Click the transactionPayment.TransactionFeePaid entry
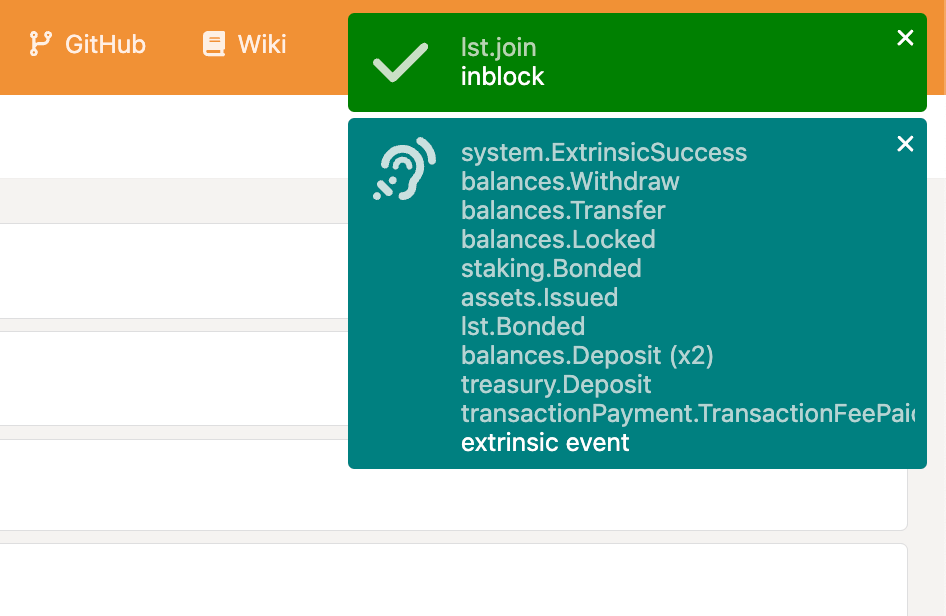 tap(688, 413)
